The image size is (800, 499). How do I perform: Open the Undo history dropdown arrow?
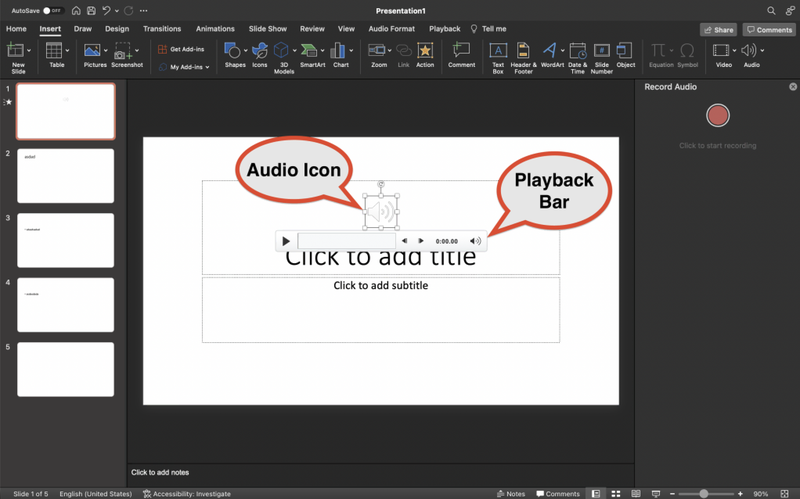[x=117, y=10]
